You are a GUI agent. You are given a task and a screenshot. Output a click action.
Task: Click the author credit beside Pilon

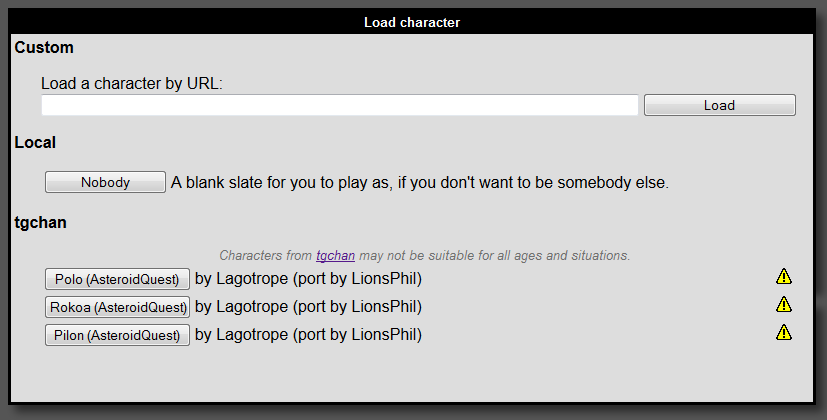[x=308, y=335]
